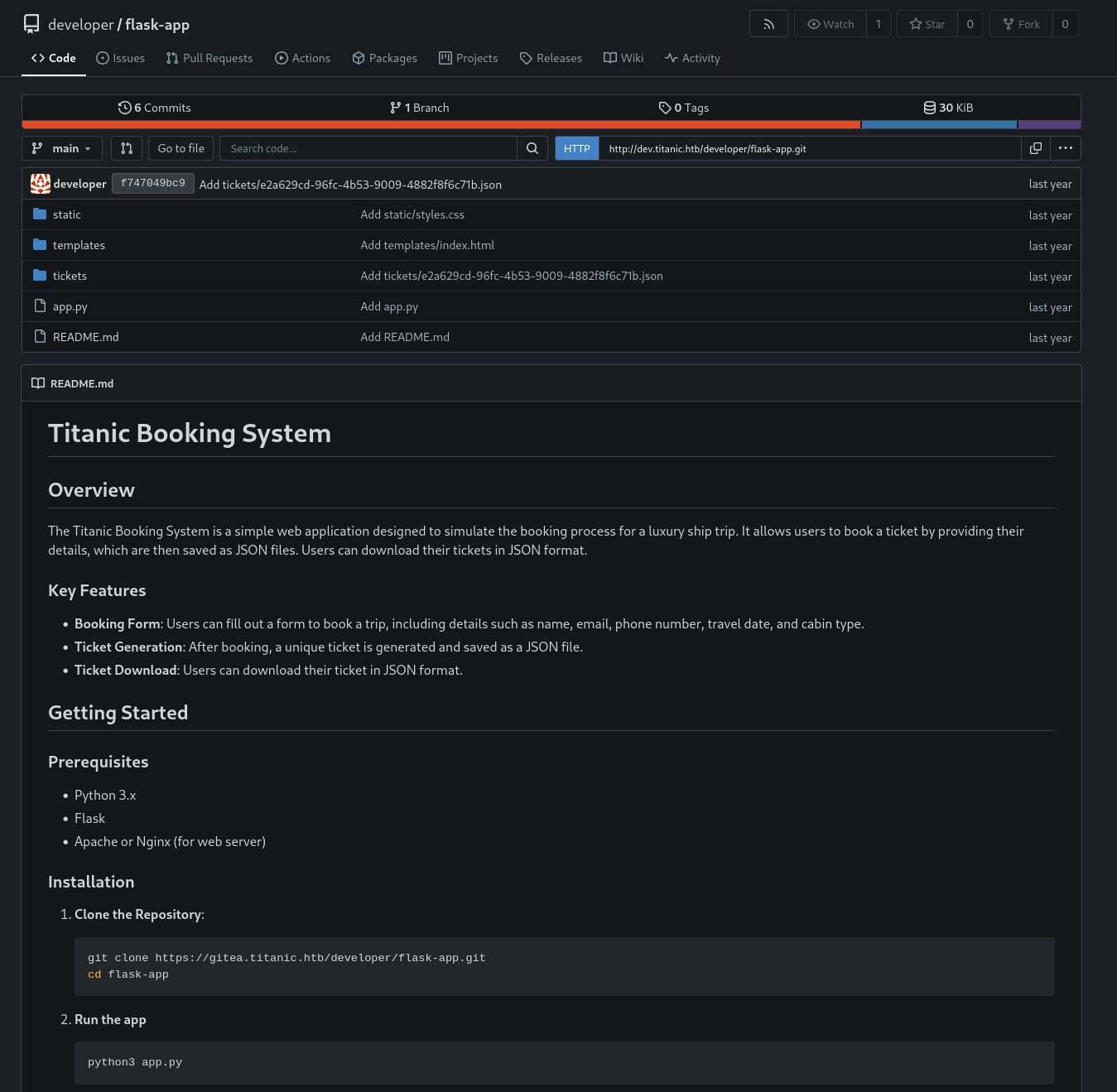View the 1 Branch listing
The height and width of the screenshot is (1092, 1117).
(x=419, y=108)
